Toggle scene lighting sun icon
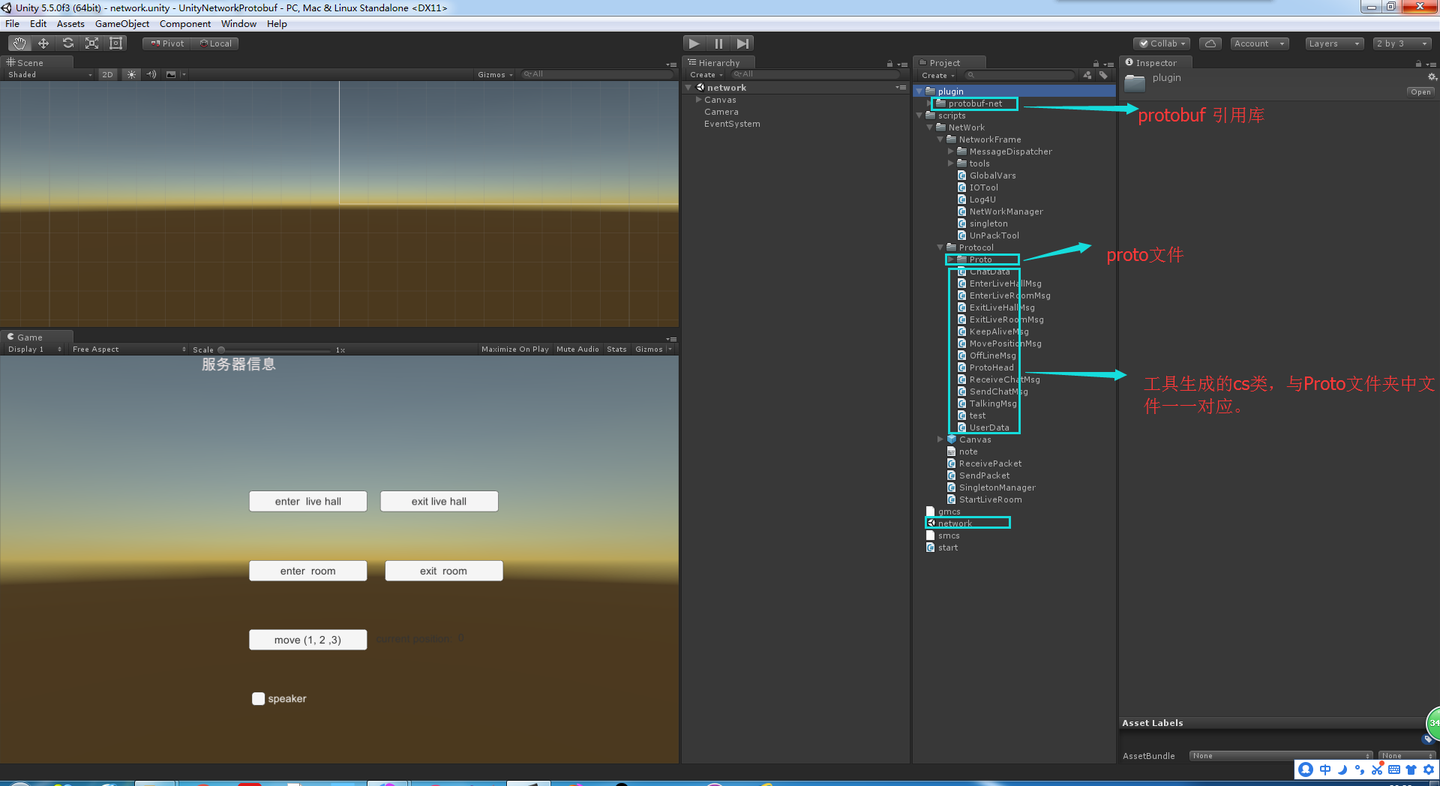Image resolution: width=1440 pixels, height=786 pixels. [131, 74]
